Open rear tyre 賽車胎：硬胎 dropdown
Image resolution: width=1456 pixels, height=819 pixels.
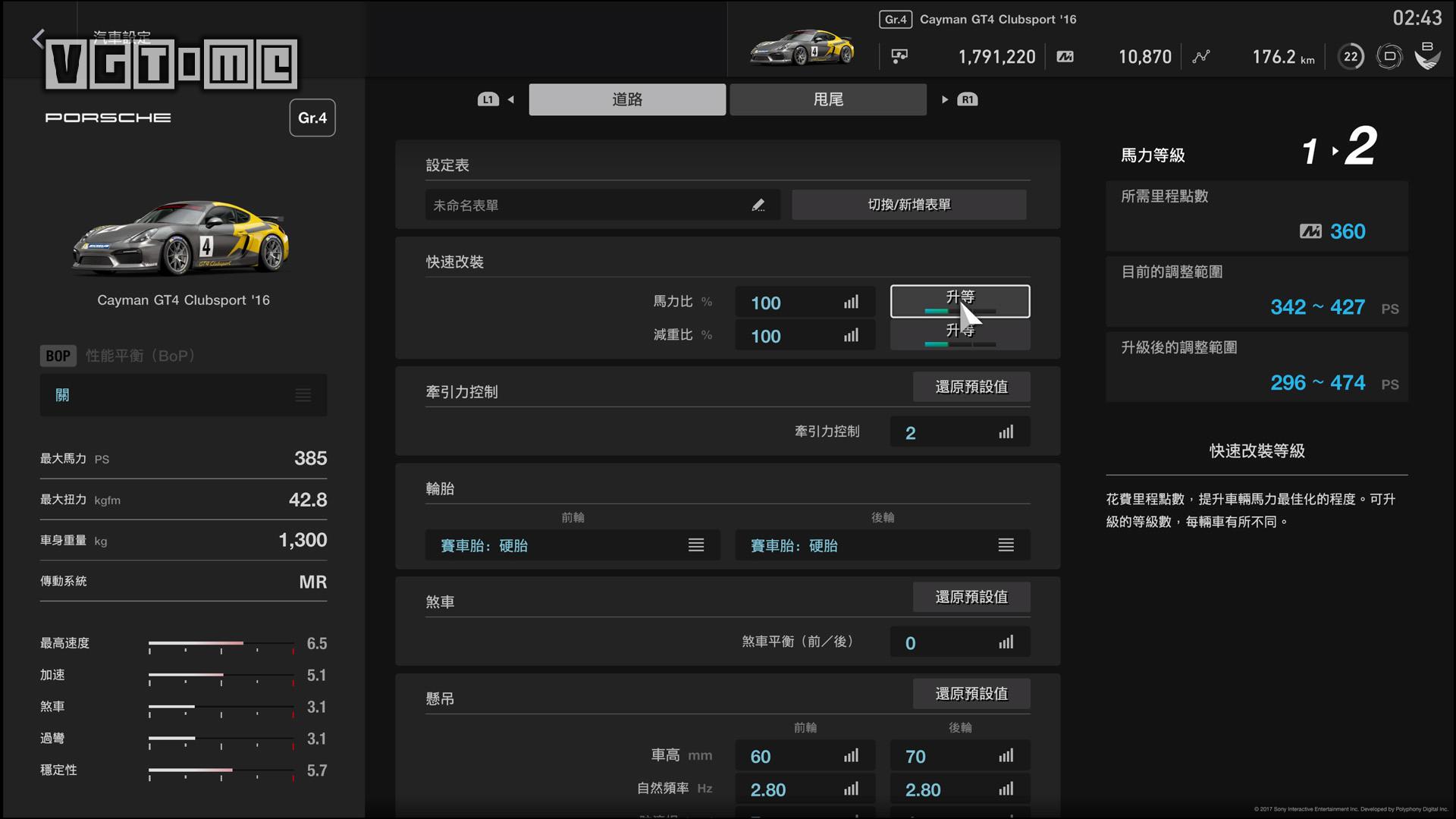pos(882,545)
